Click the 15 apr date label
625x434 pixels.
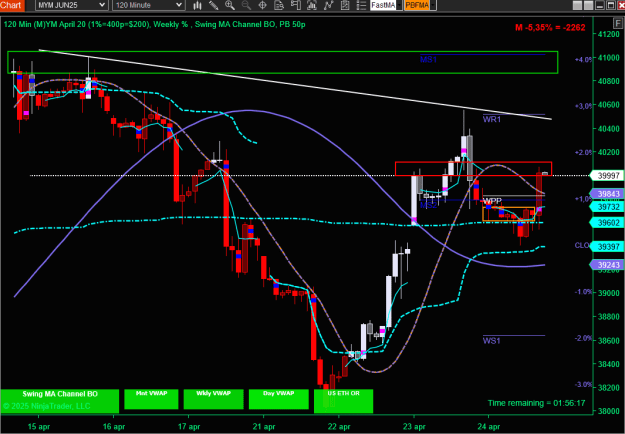pos(39,426)
